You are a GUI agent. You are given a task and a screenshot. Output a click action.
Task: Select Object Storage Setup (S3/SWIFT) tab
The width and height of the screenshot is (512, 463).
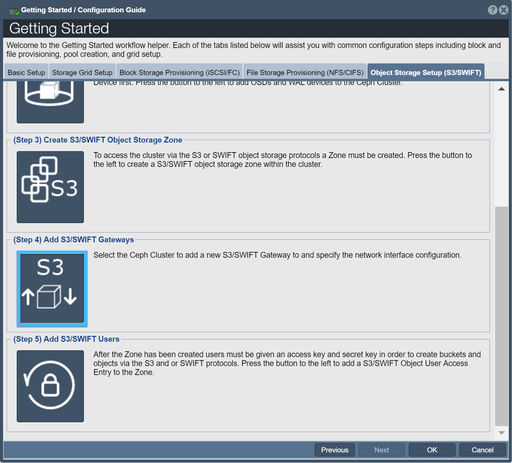(x=426, y=72)
